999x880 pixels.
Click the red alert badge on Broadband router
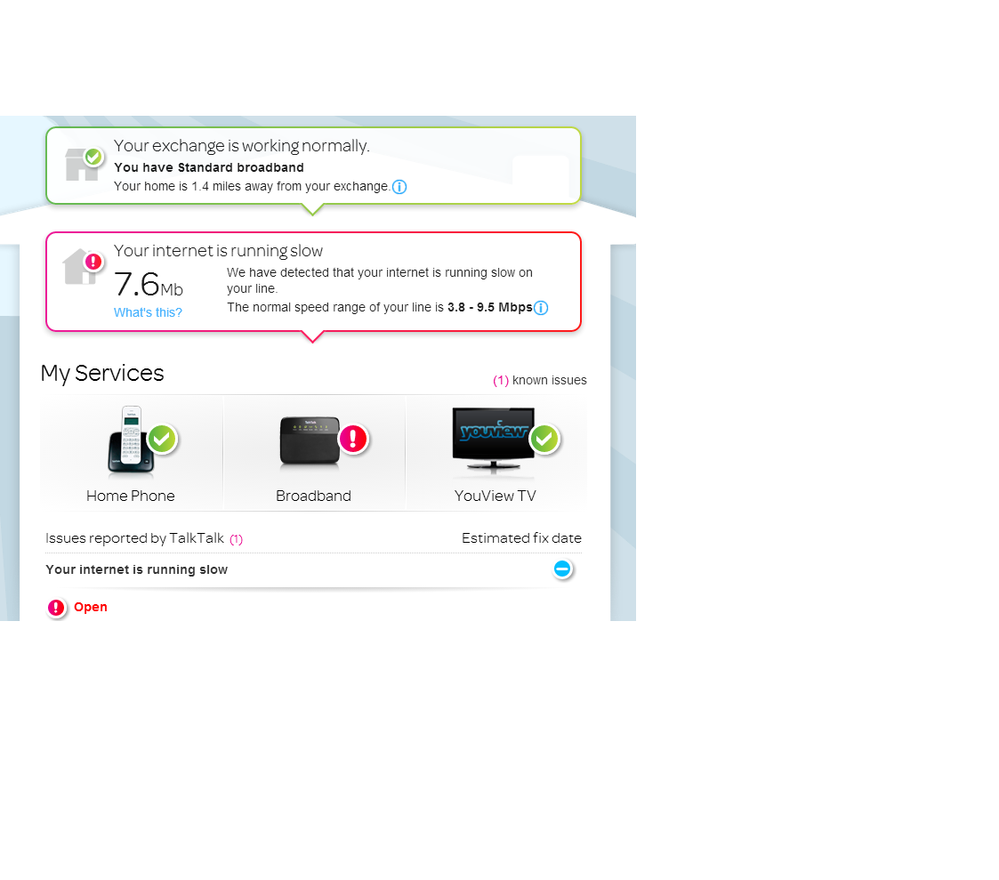354,438
